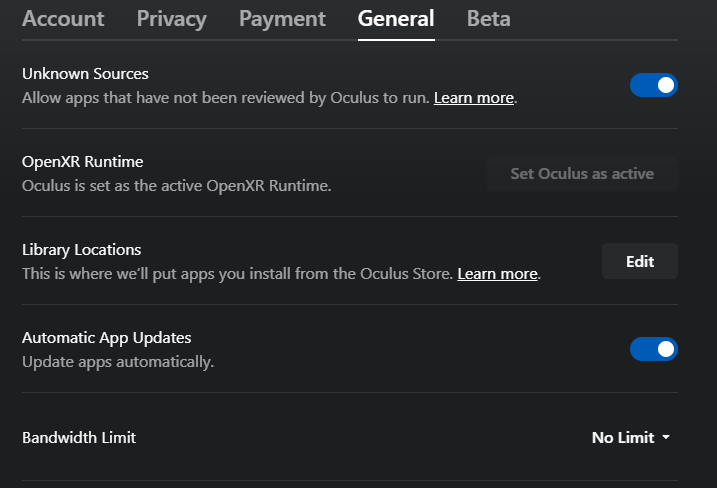Go to the Payment tab
Image resolution: width=717 pixels, height=488 pixels.
tap(282, 19)
